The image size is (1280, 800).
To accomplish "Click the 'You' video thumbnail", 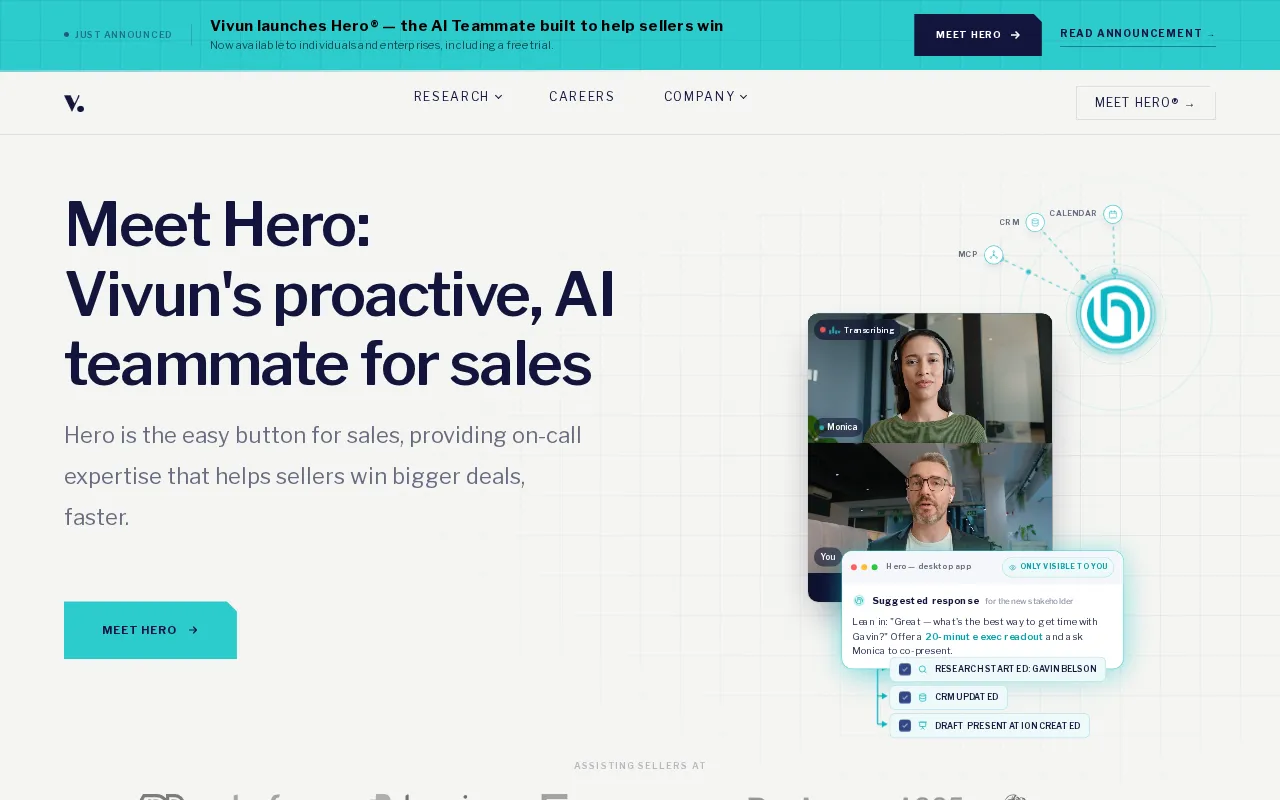I will 930,508.
